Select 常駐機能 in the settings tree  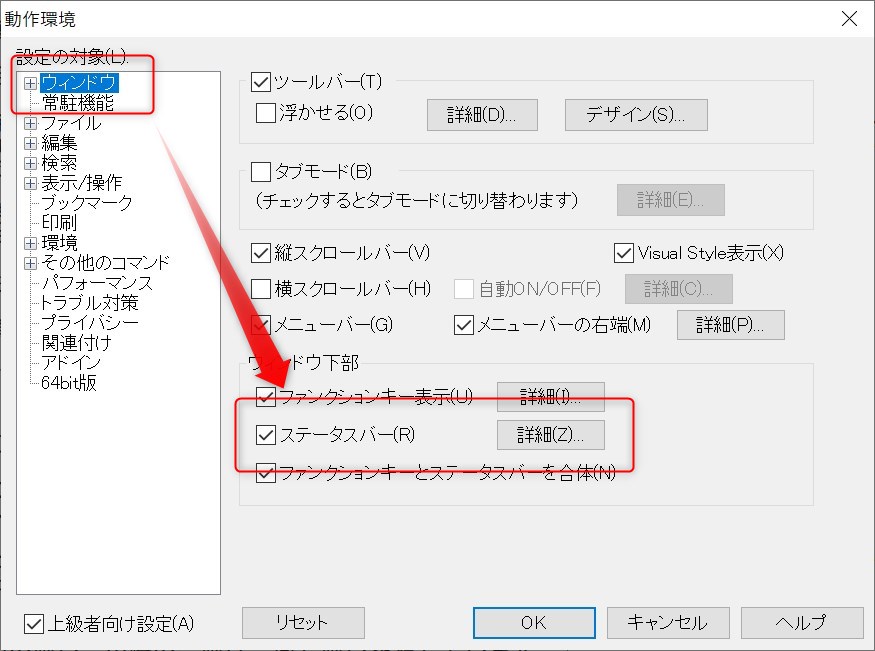coord(78,103)
